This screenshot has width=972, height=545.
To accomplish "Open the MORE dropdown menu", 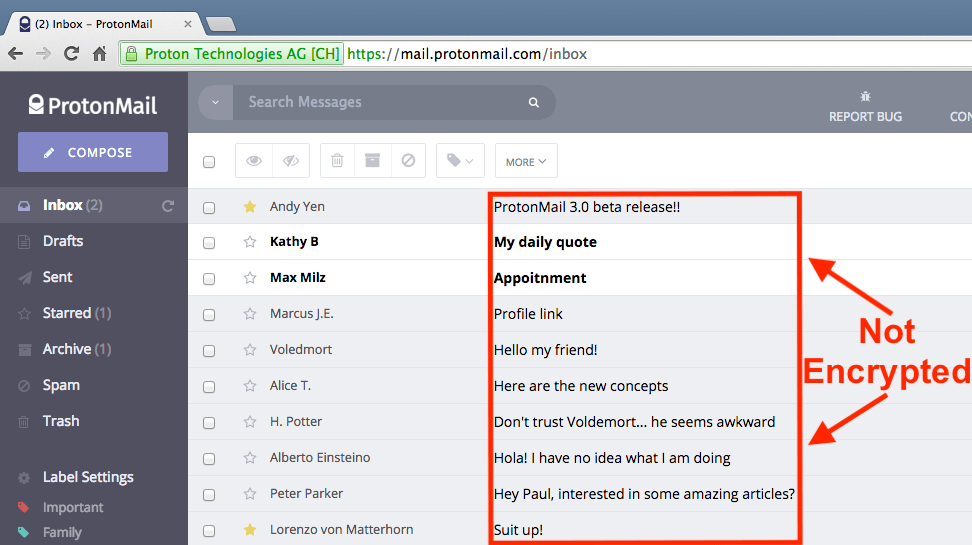I will [526, 161].
